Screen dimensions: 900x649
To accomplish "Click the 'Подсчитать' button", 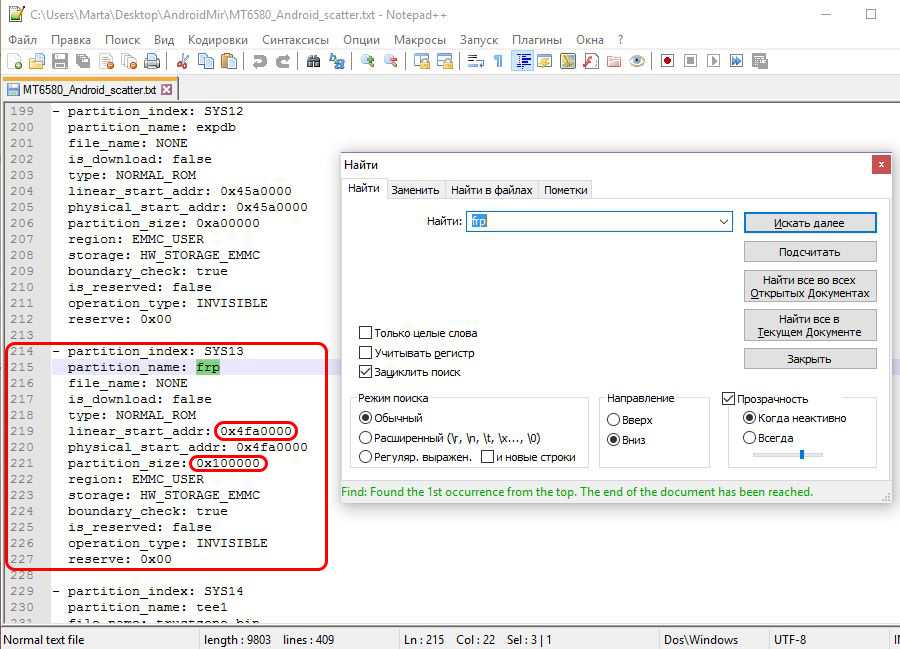I will [809, 252].
